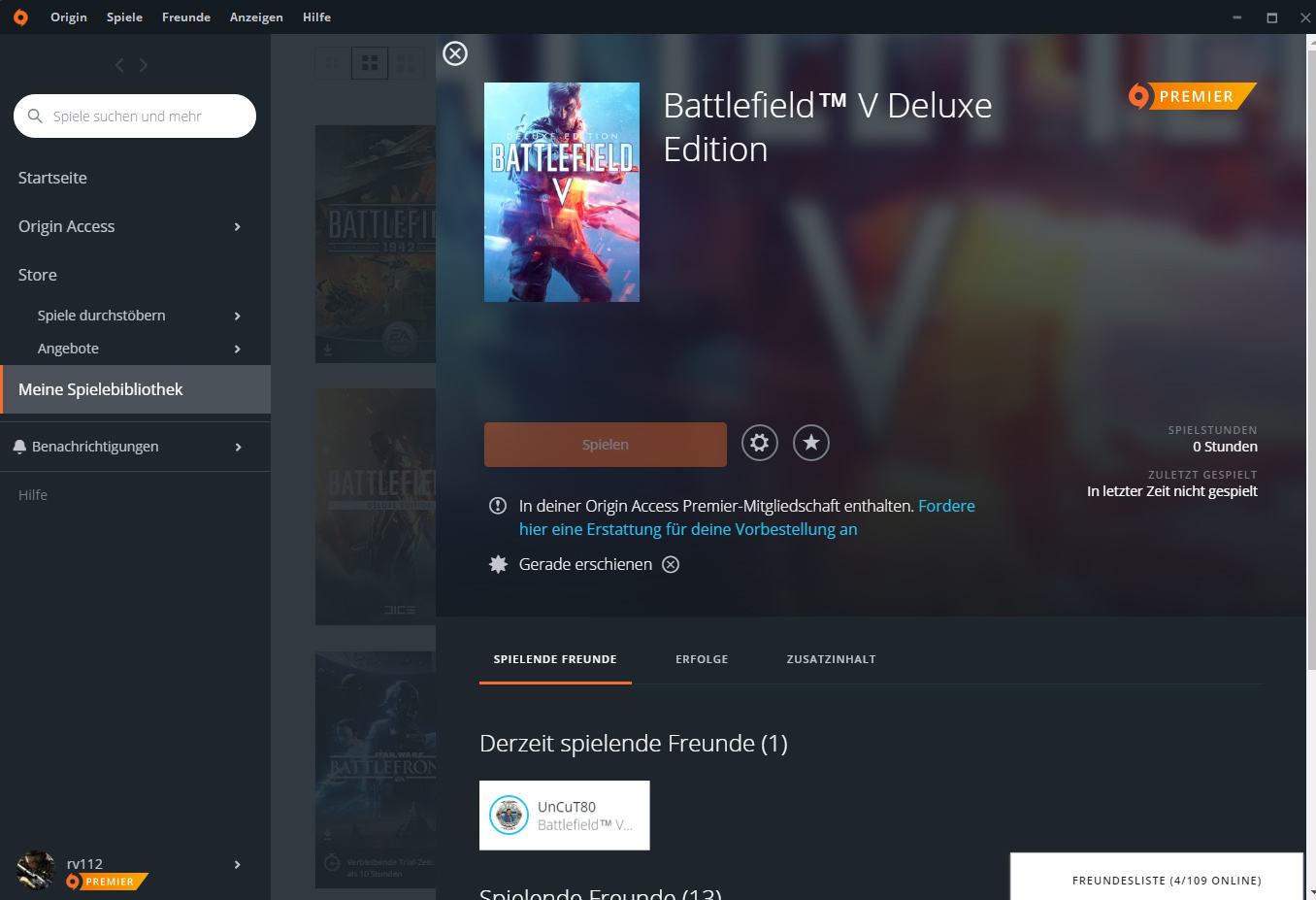1316x900 pixels.
Task: Open Angebote in sidebar
Action: [68, 349]
